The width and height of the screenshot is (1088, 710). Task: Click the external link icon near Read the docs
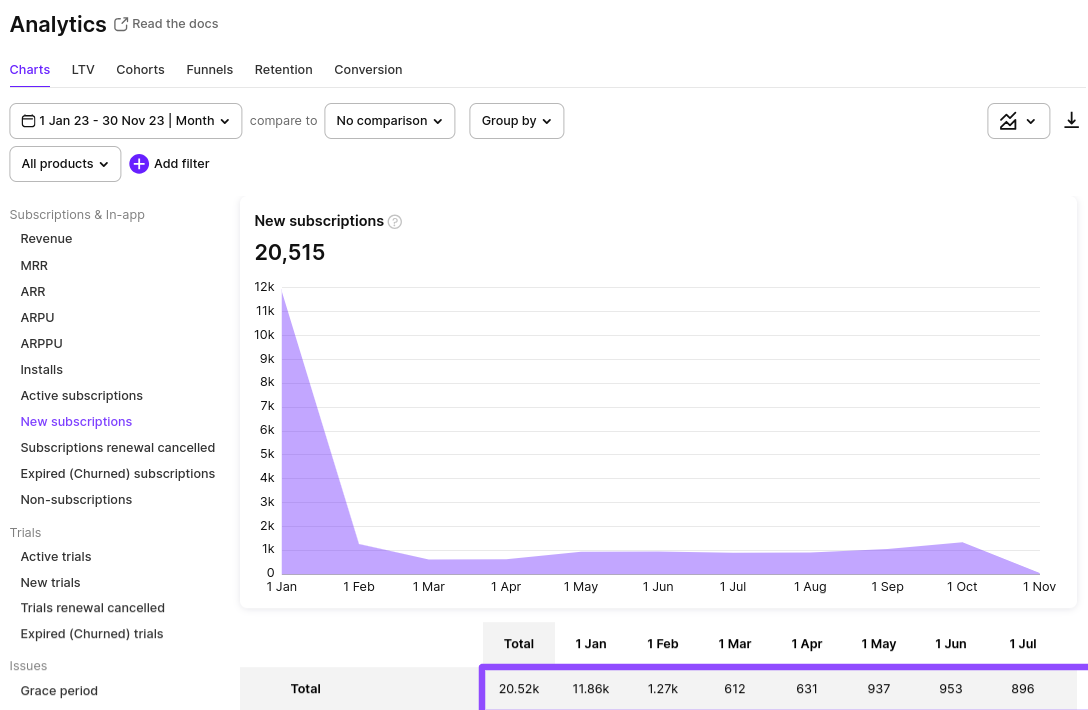coord(121,22)
